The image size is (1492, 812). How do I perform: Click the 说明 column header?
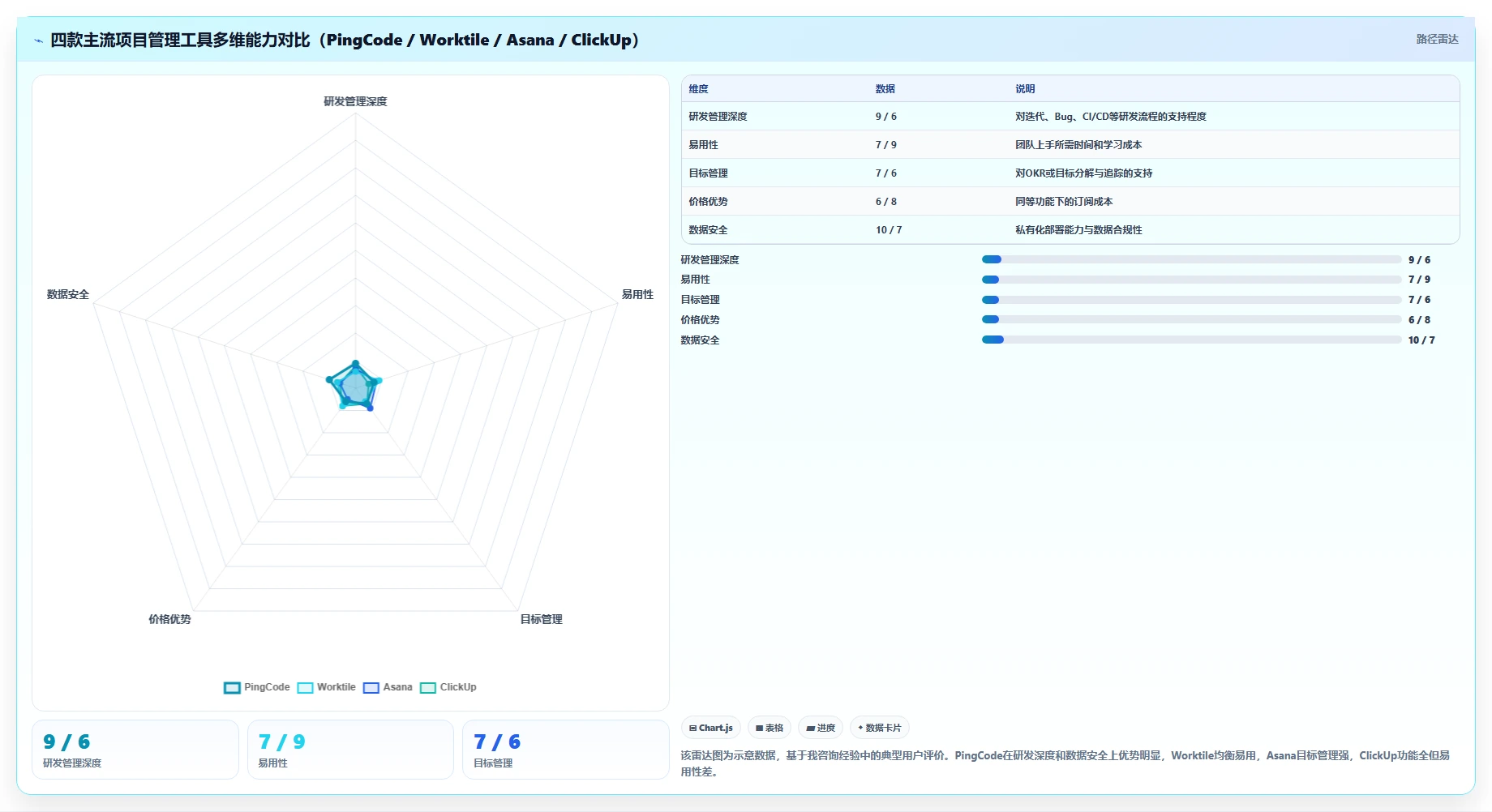[x=1026, y=89]
